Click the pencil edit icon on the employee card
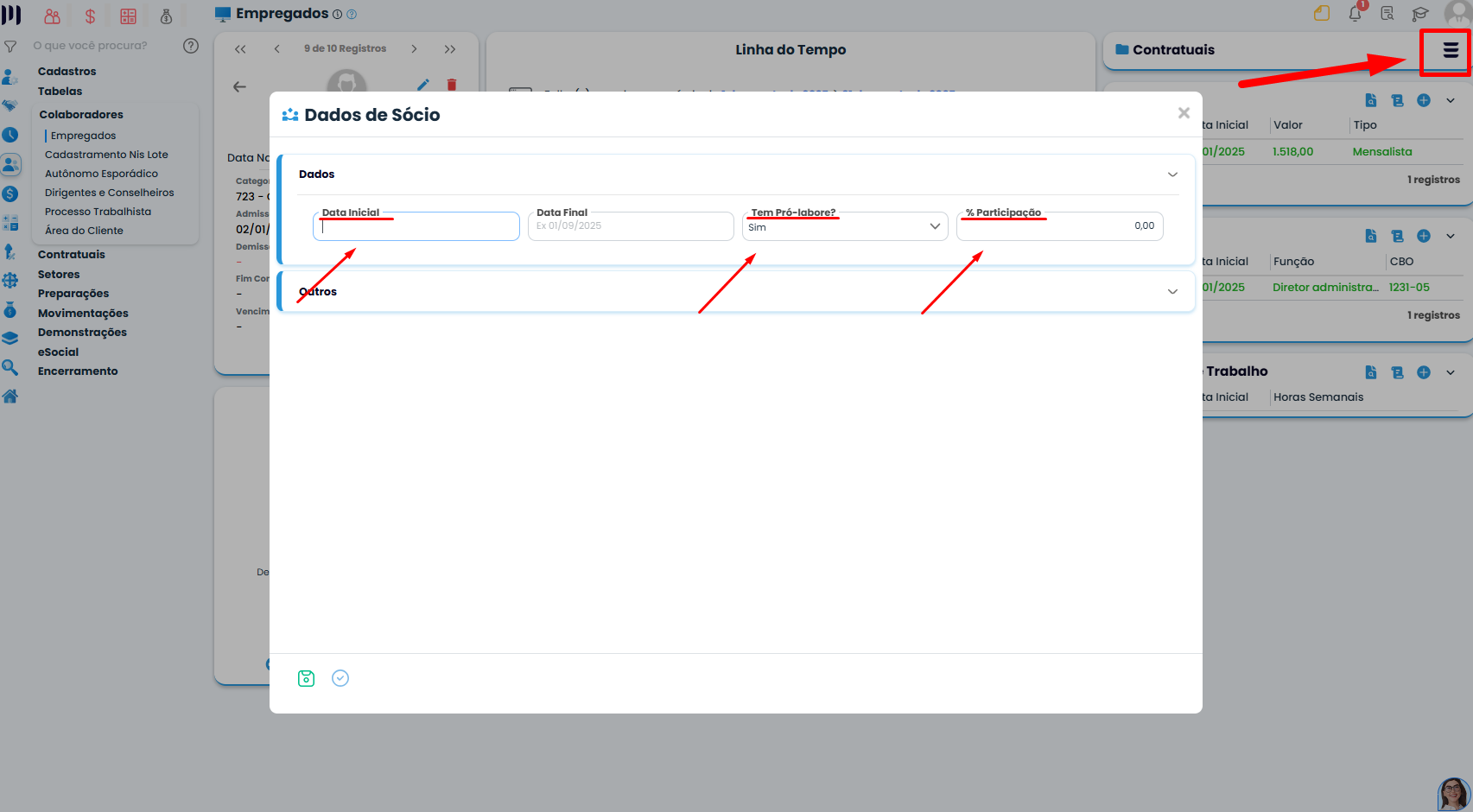1473x812 pixels. pos(423,85)
